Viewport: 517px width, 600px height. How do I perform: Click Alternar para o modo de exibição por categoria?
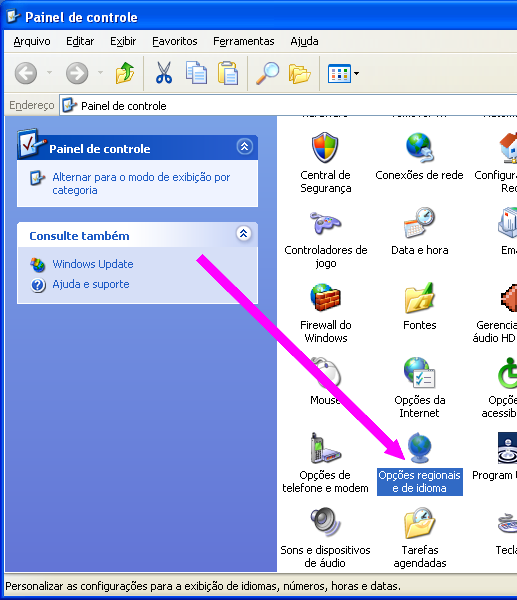coord(141,184)
